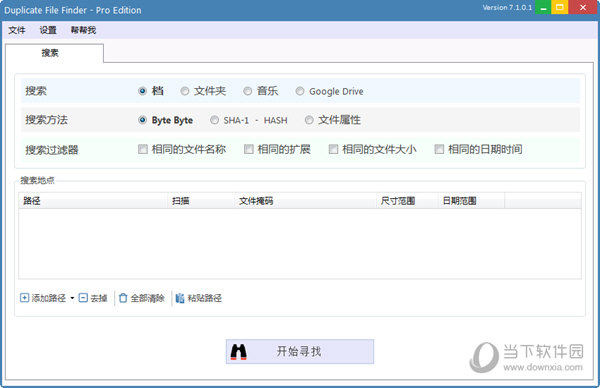The image size is (600, 388).
Task: Click the 路径 column header
Action: 93,201
